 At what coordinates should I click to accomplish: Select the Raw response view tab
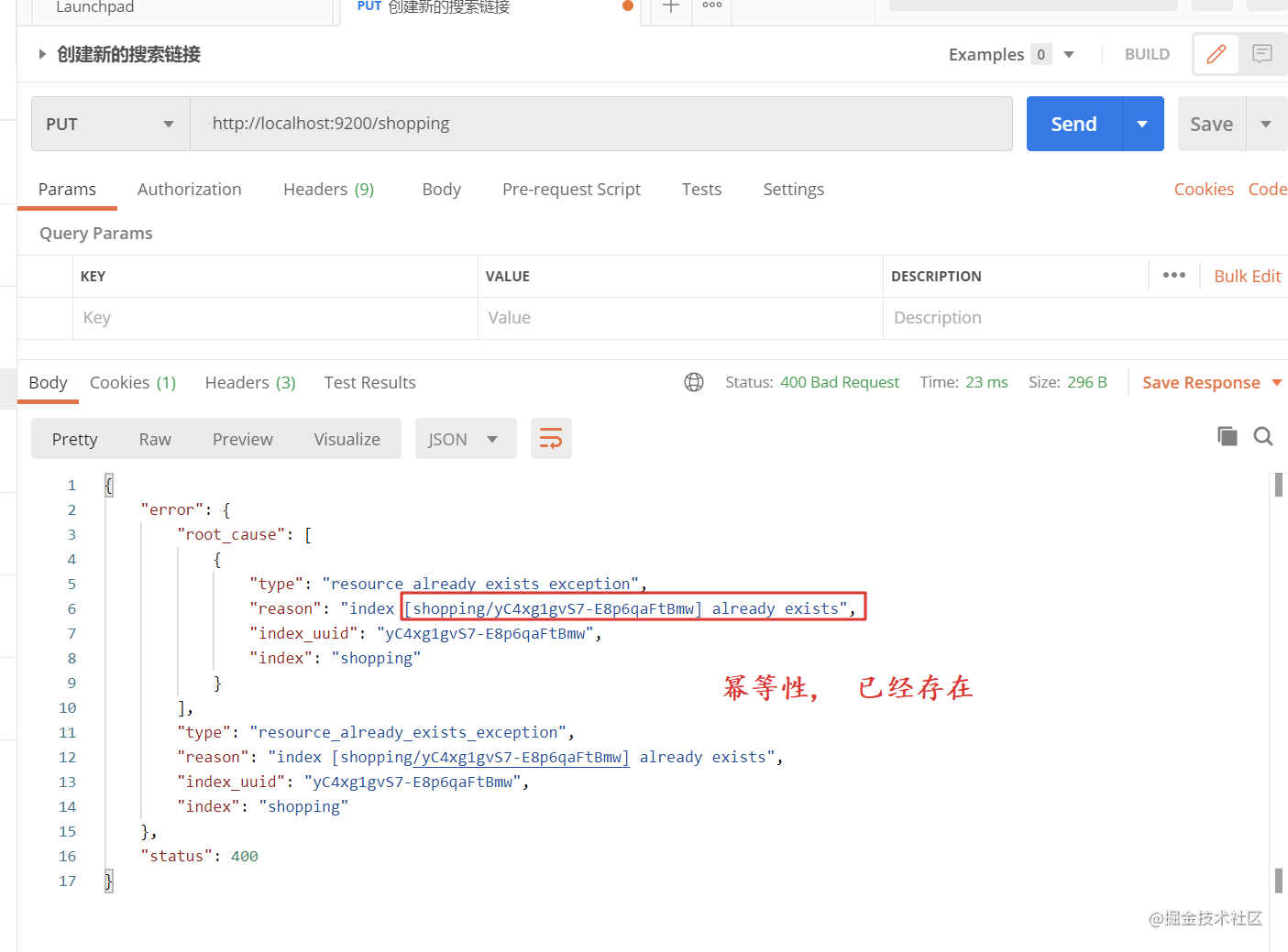[x=155, y=439]
